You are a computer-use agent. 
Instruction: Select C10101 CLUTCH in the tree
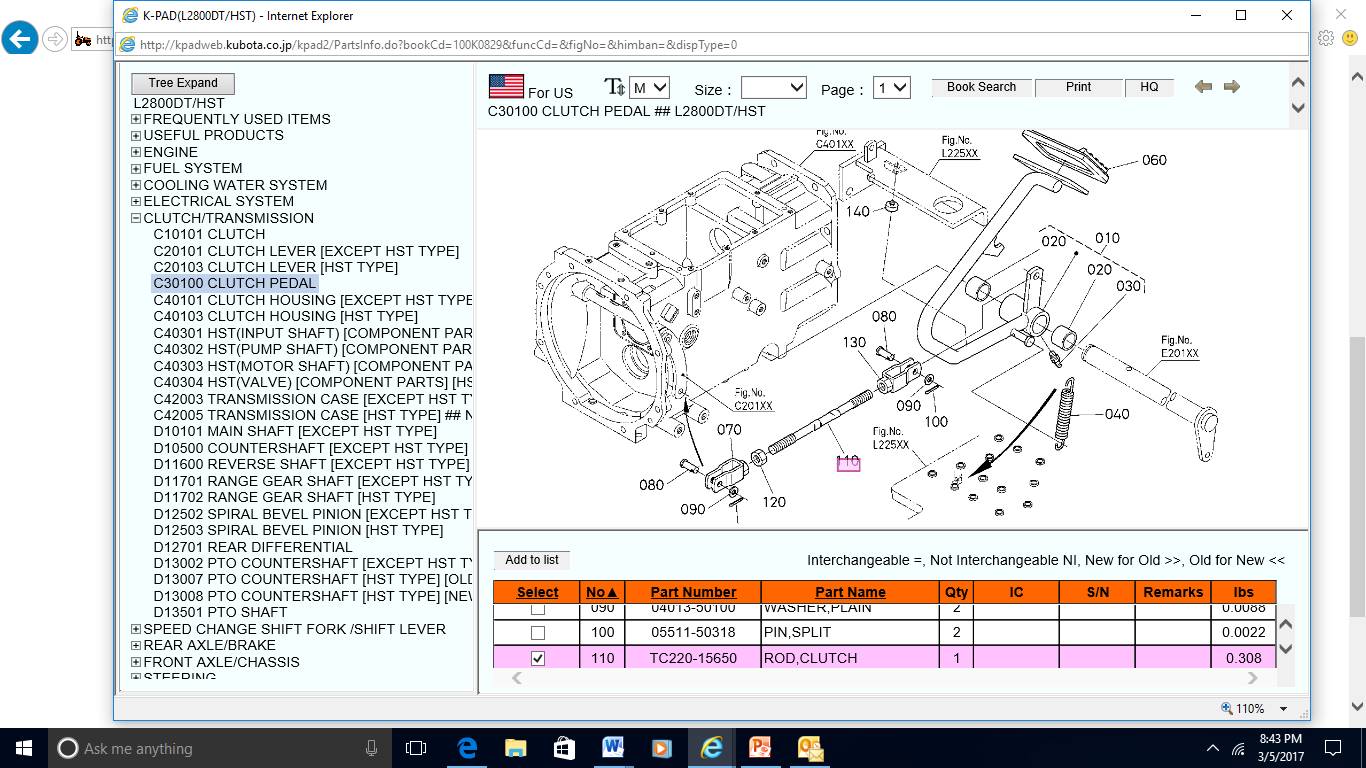pyautogui.click(x=209, y=234)
